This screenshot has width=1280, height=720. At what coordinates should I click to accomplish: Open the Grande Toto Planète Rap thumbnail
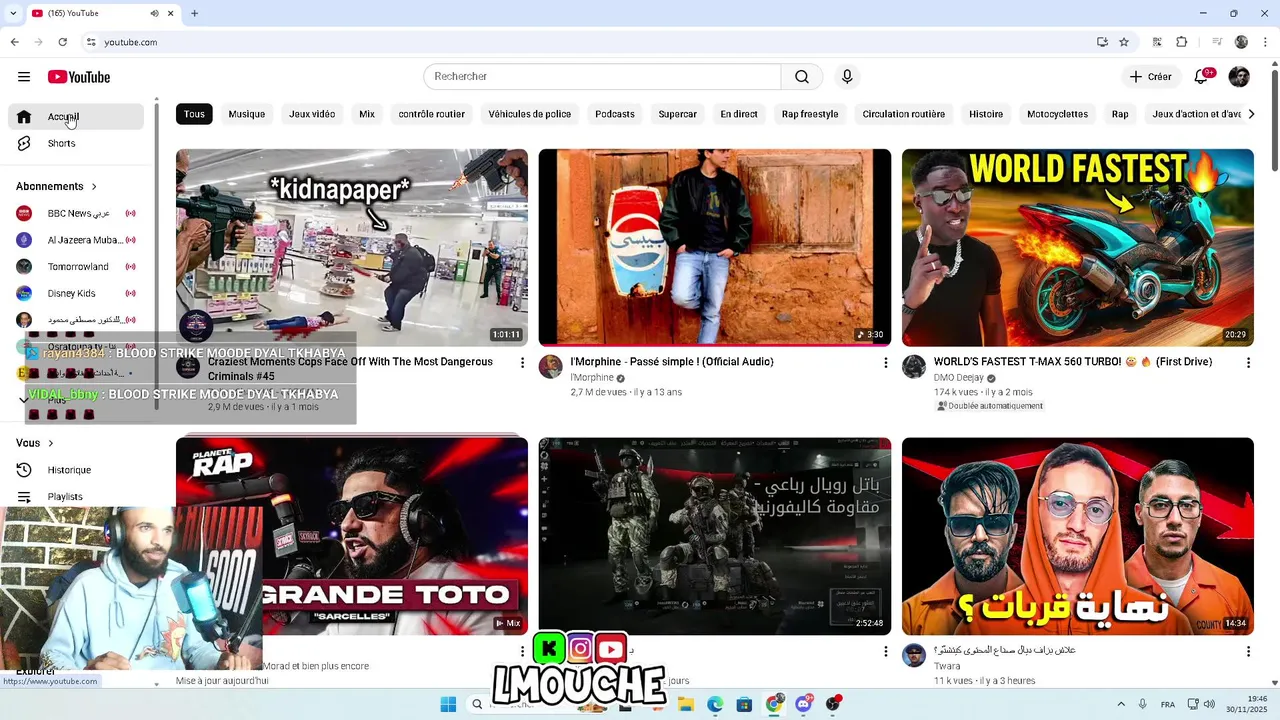352,536
